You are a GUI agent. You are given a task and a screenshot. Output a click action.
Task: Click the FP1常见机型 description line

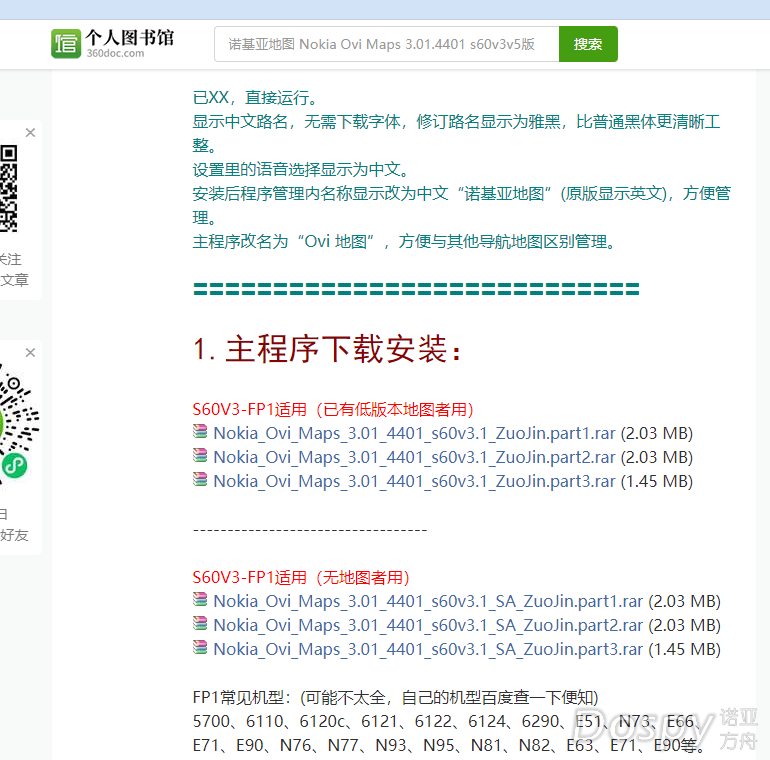396,697
